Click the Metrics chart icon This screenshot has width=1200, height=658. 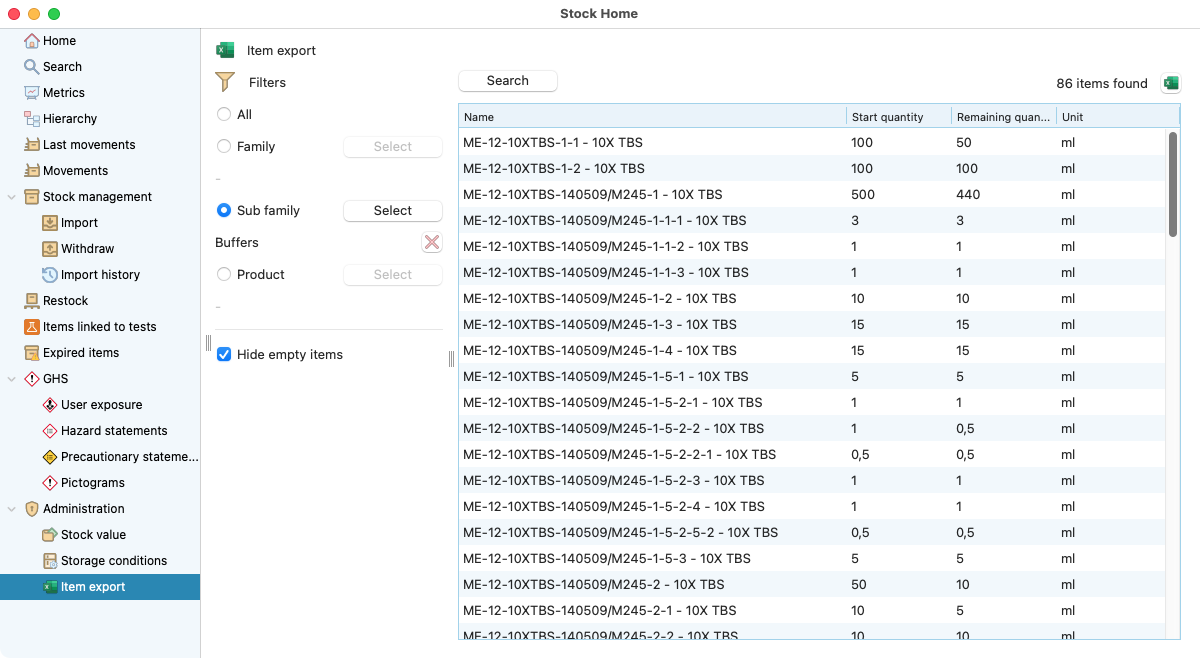(x=32, y=93)
